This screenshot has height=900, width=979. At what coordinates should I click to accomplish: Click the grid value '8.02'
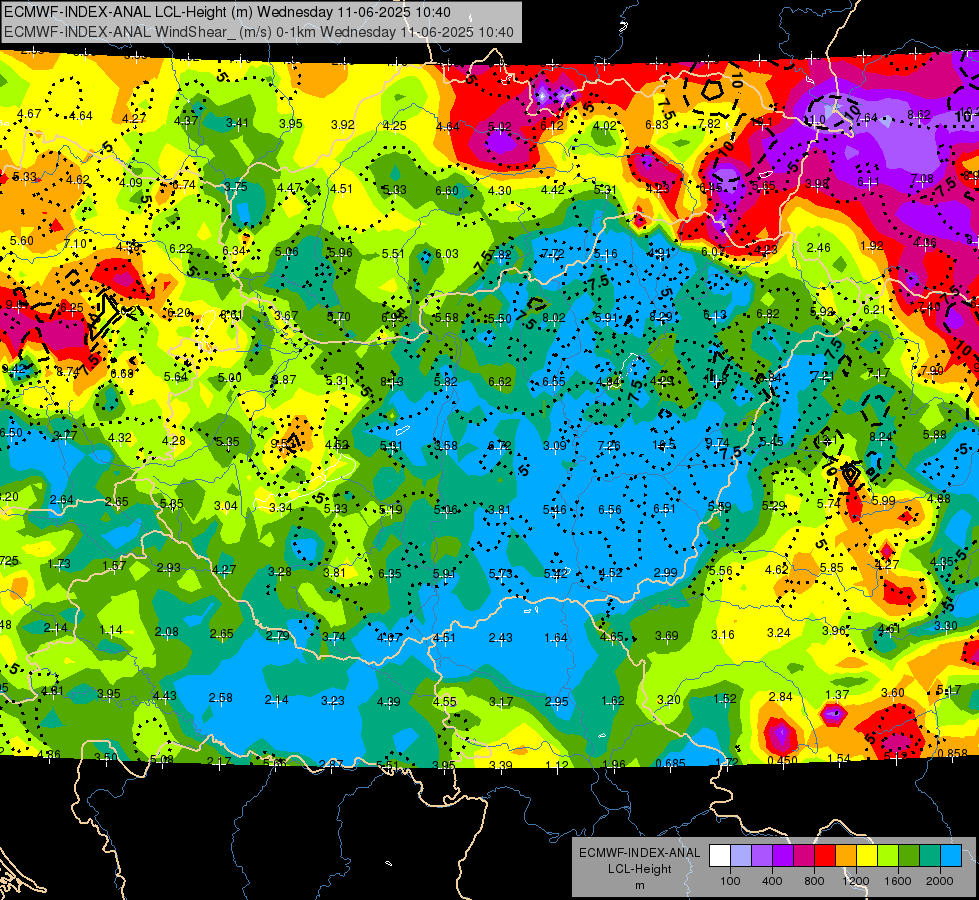[x=553, y=318]
